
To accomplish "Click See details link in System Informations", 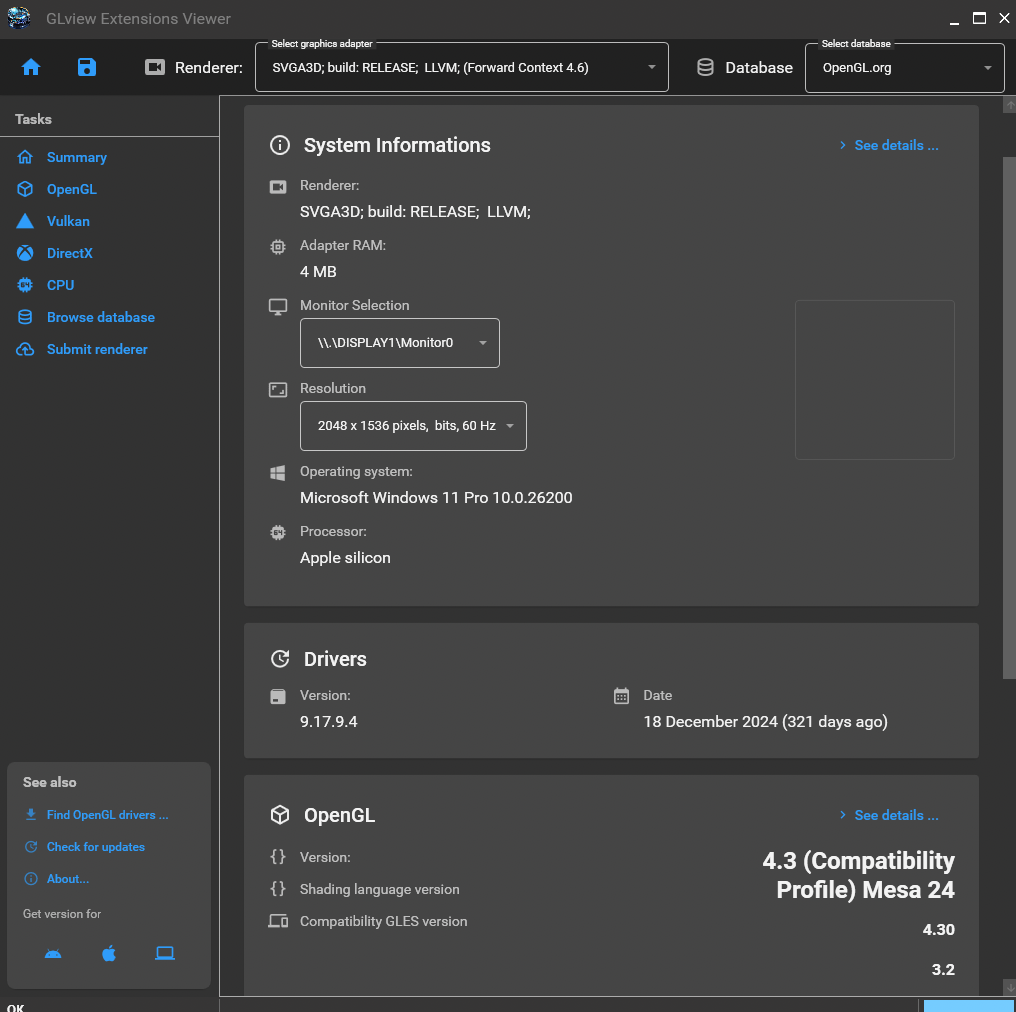I will coord(889,145).
